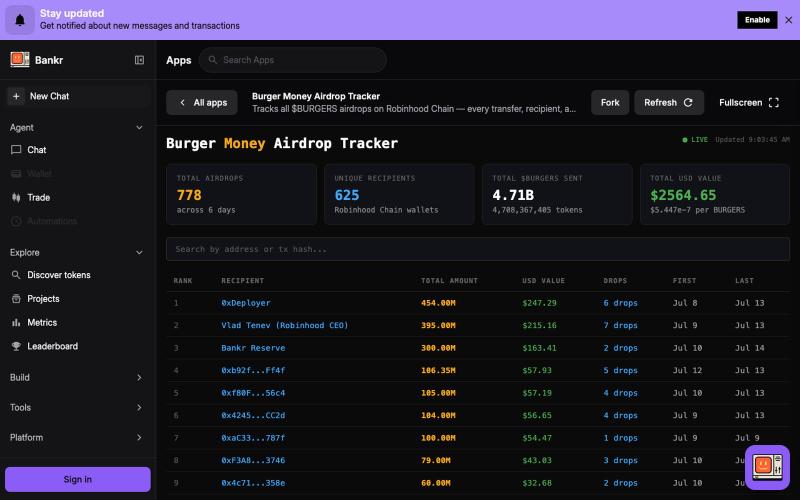Image resolution: width=800 pixels, height=500 pixels.
Task: Click the Bankr logo icon
Action: click(x=19, y=60)
